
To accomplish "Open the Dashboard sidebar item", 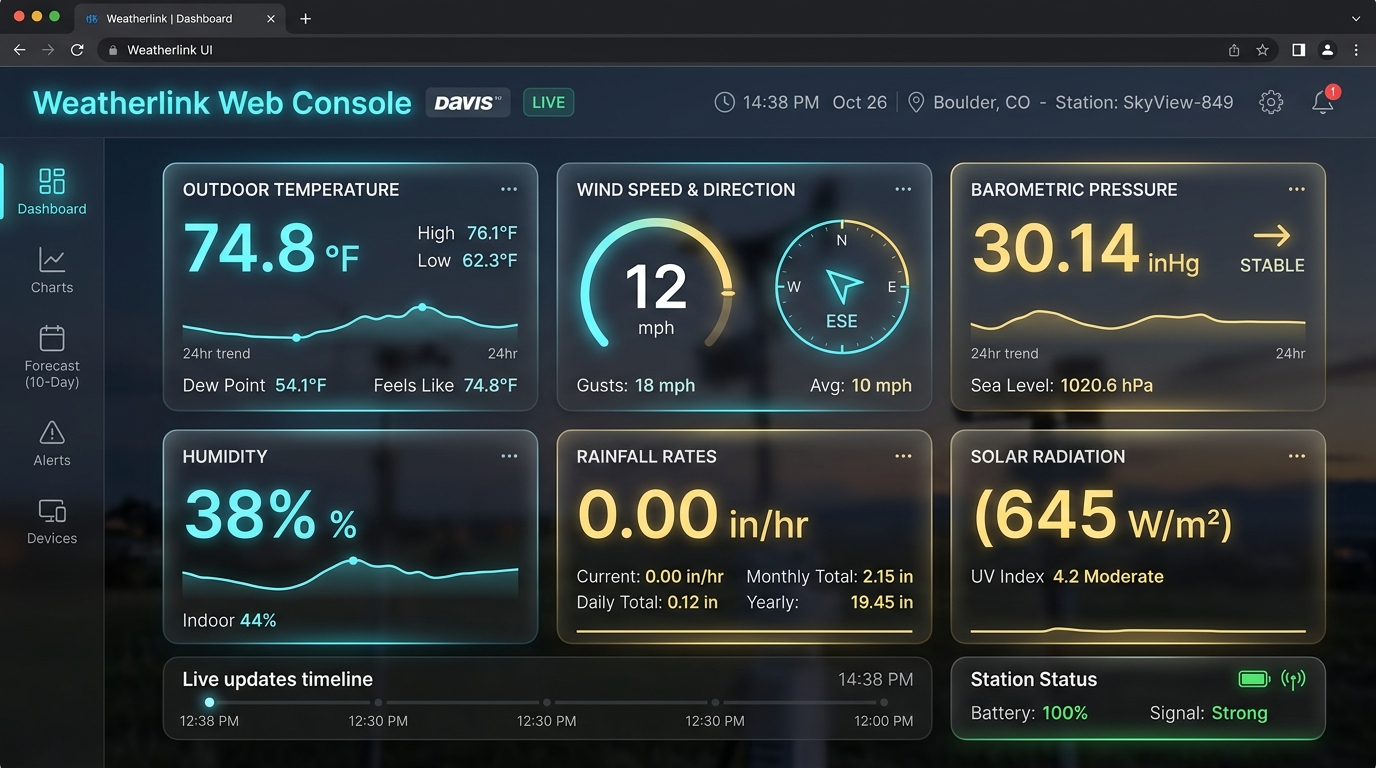I will pos(52,191).
